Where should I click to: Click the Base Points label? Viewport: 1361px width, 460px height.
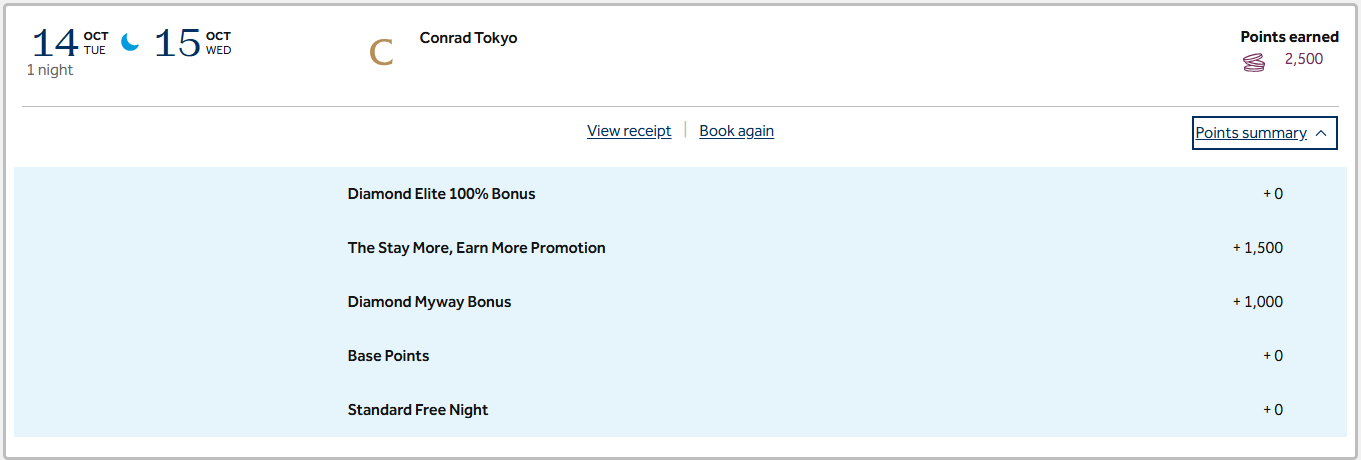pyautogui.click(x=388, y=356)
